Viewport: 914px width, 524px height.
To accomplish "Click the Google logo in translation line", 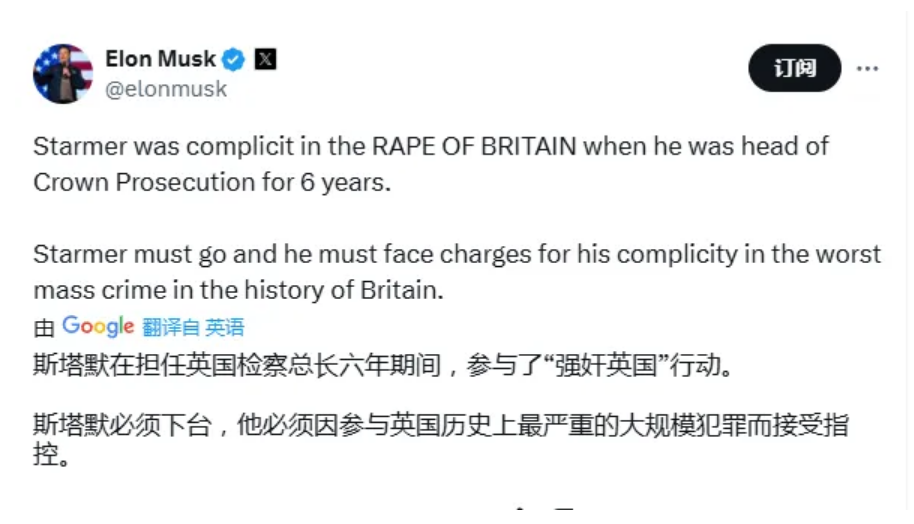I will (98, 327).
